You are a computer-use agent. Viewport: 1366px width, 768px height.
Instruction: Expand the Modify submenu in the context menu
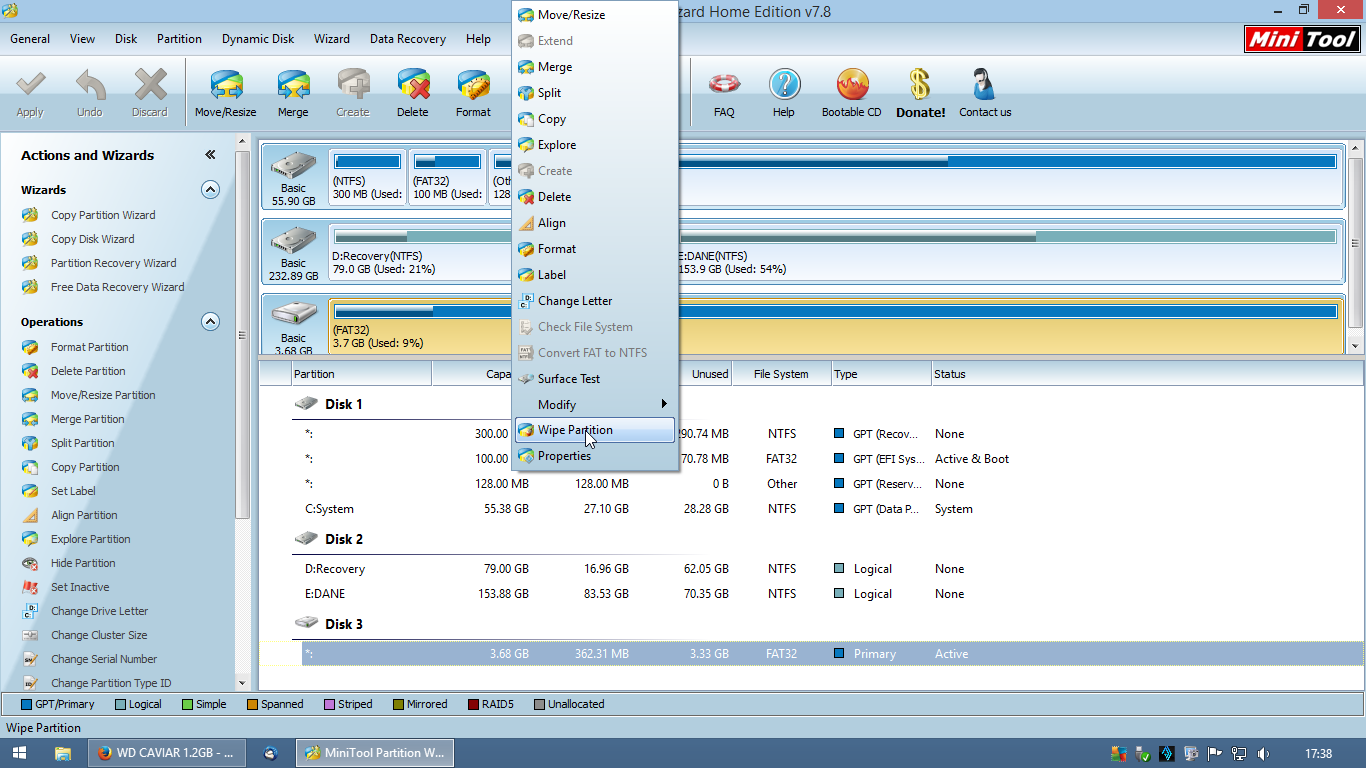tap(594, 404)
